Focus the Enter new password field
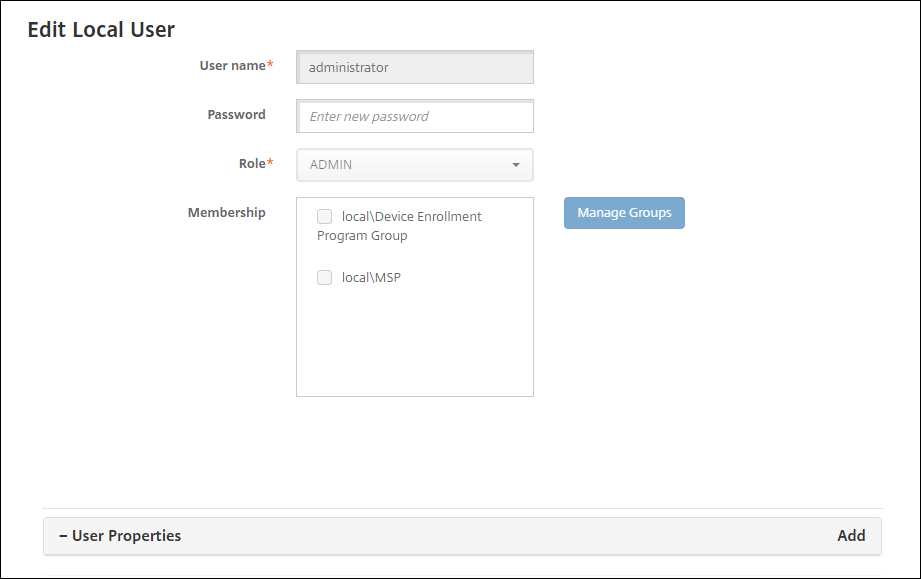Image resolution: width=921 pixels, height=579 pixels. 415,116
